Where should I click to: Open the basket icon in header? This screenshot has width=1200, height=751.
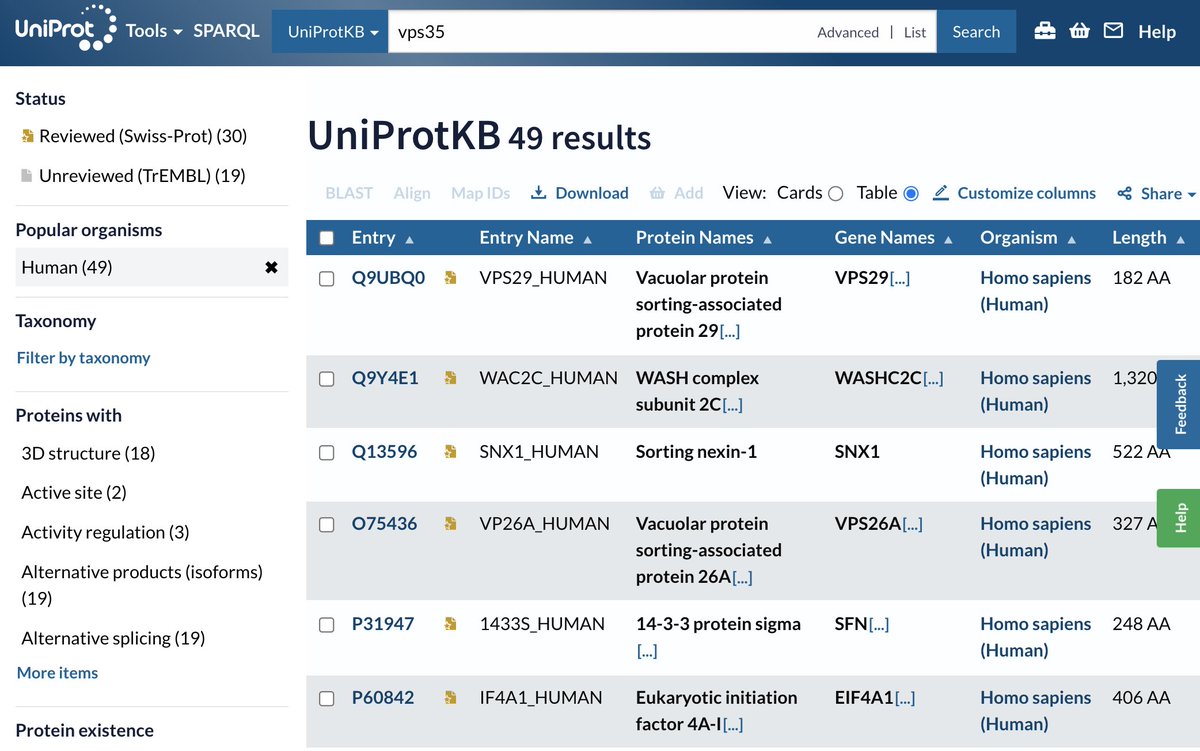click(1079, 31)
